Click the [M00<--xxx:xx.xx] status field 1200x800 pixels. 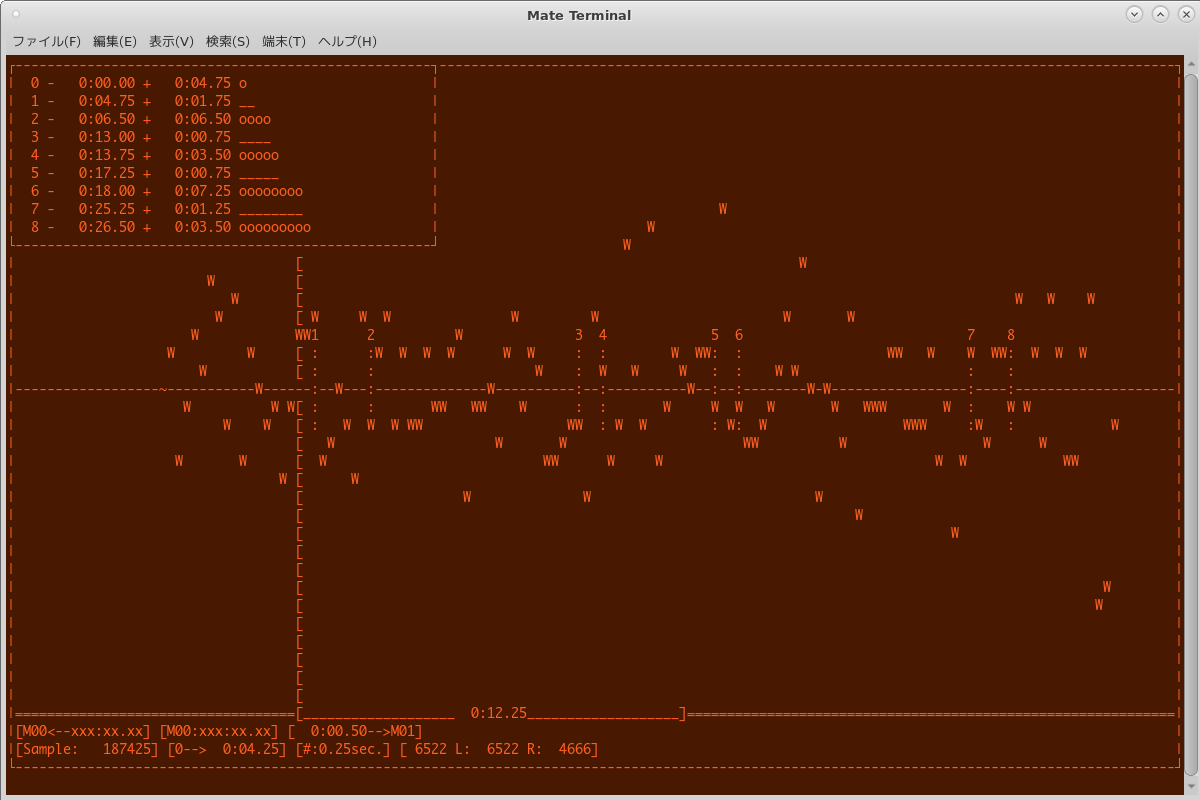(x=83, y=731)
